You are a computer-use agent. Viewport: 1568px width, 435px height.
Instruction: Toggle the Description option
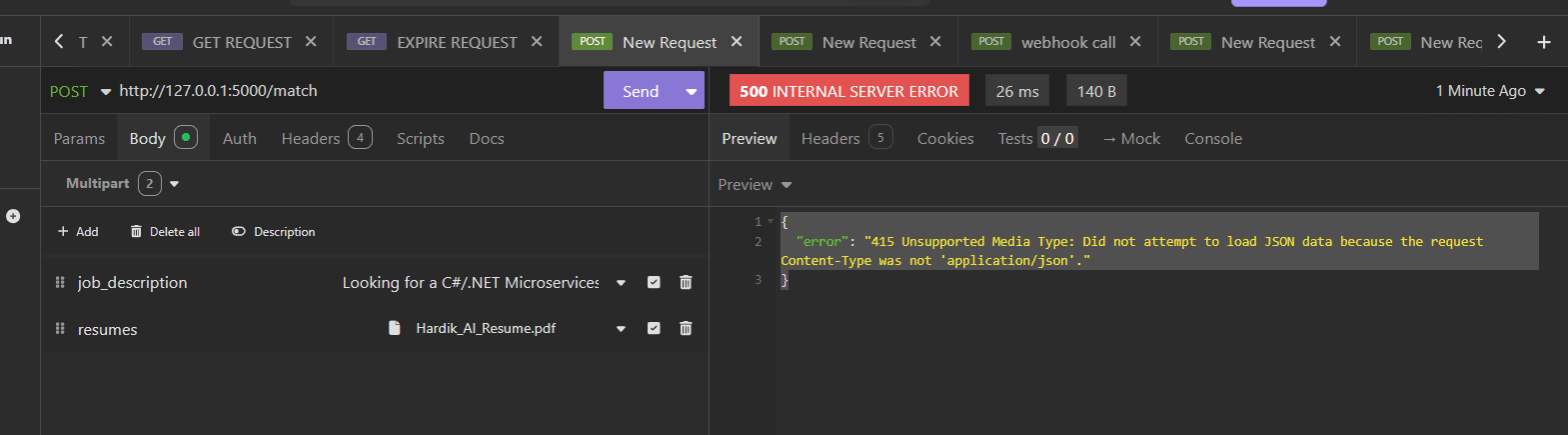pos(273,232)
